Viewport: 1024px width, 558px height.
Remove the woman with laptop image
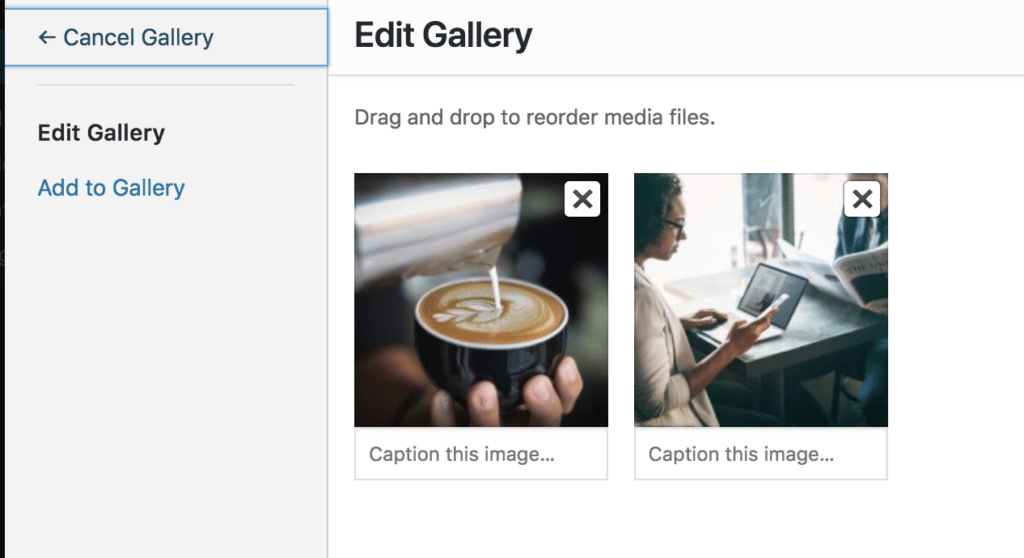click(x=862, y=199)
